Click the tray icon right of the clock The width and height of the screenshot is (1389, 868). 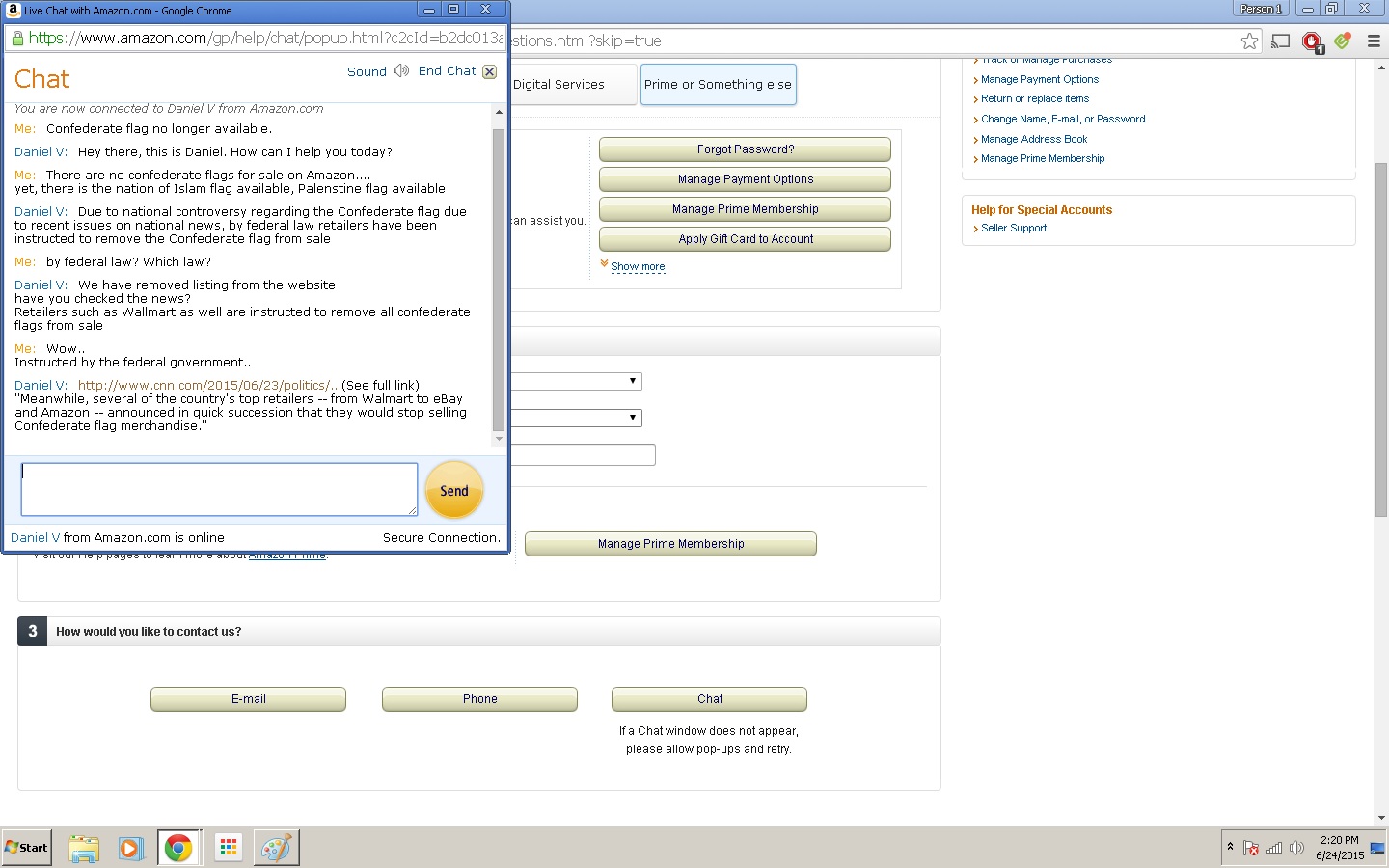(1377, 849)
